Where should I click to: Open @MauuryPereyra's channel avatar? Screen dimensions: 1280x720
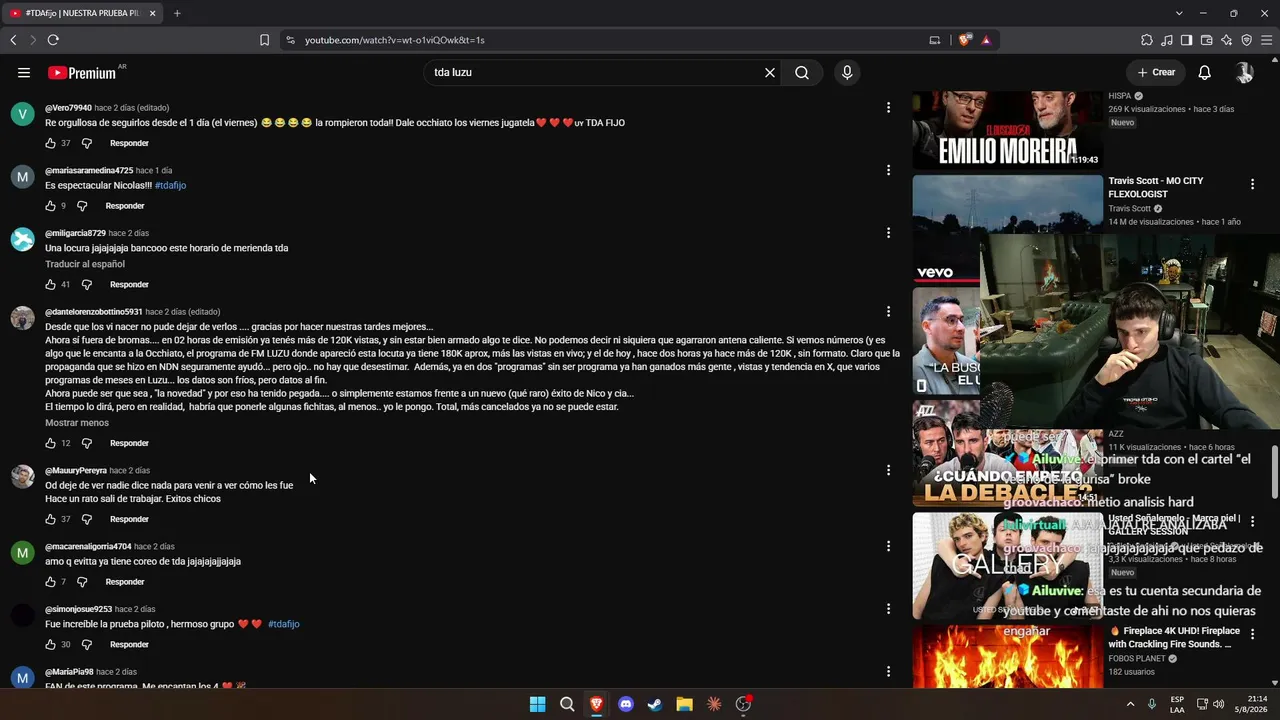[x=23, y=476]
